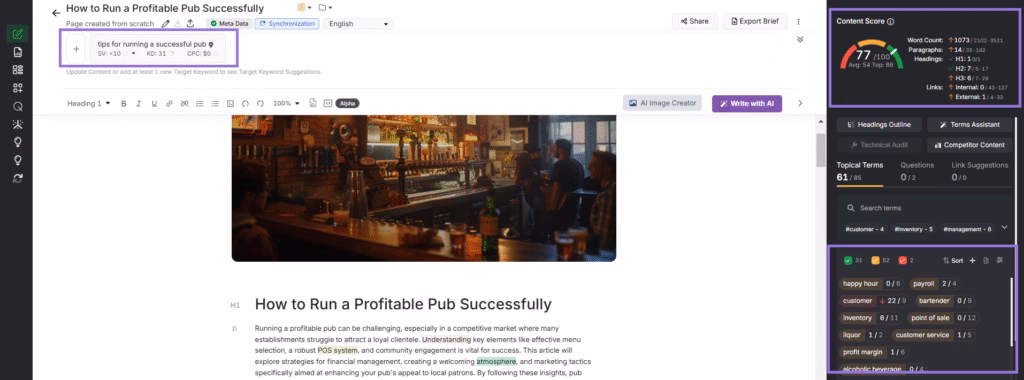Insert an image via toolbar icon
The width and height of the screenshot is (1024, 380).
(230, 103)
